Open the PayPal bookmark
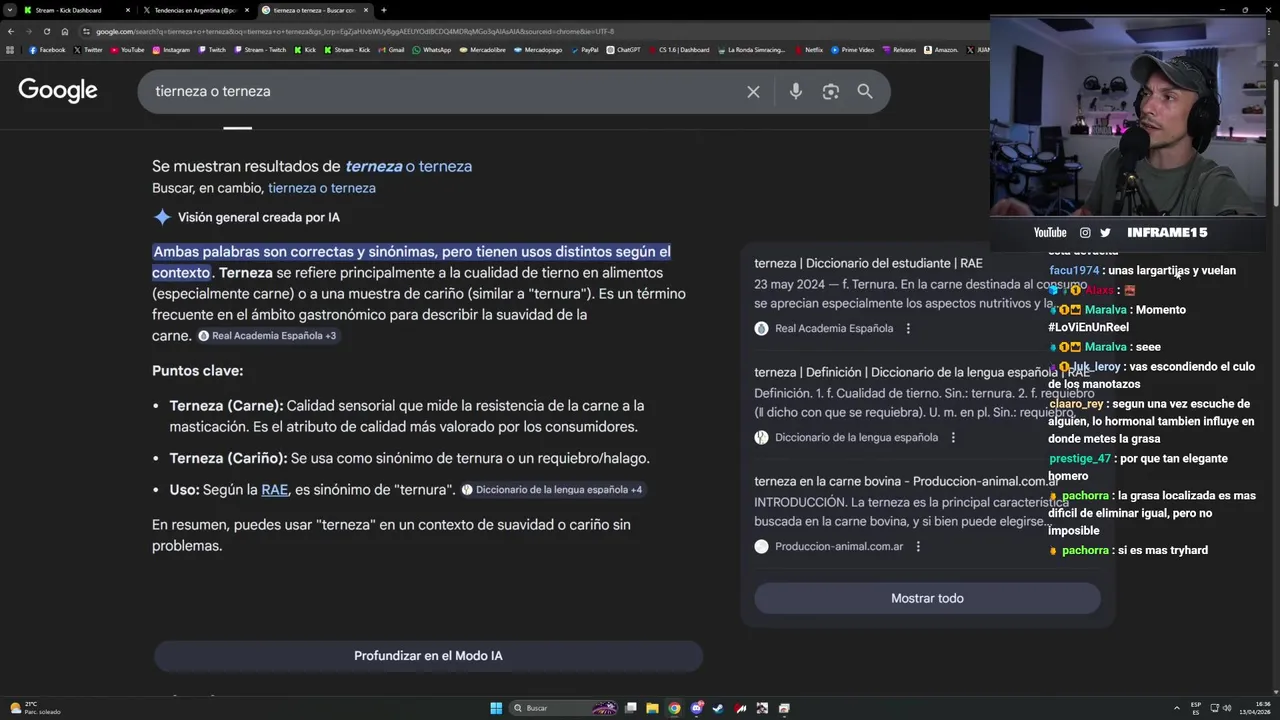 pyautogui.click(x=585, y=50)
